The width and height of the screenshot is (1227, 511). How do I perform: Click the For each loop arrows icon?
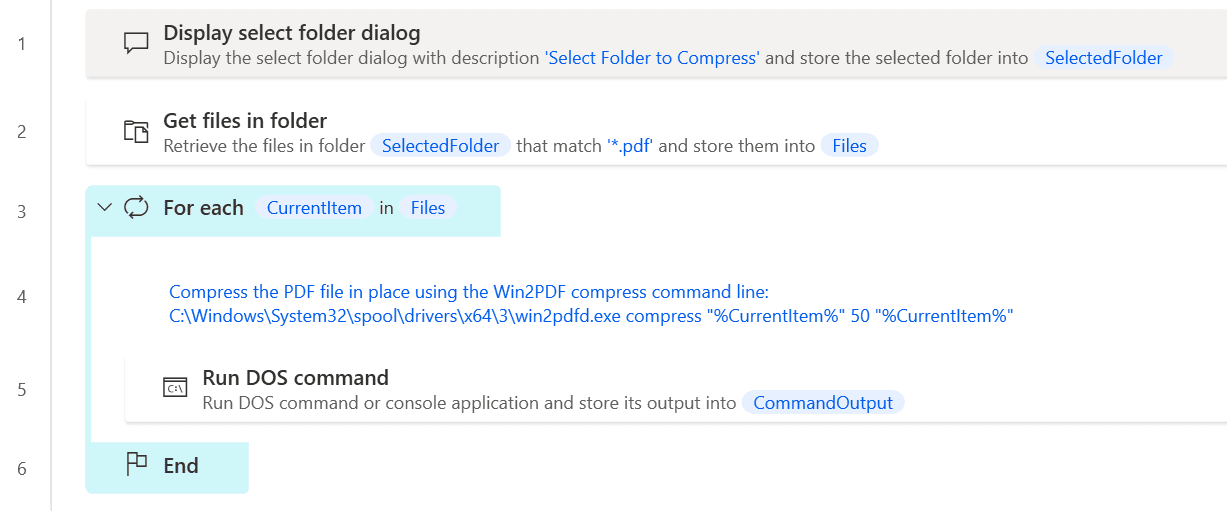(136, 208)
